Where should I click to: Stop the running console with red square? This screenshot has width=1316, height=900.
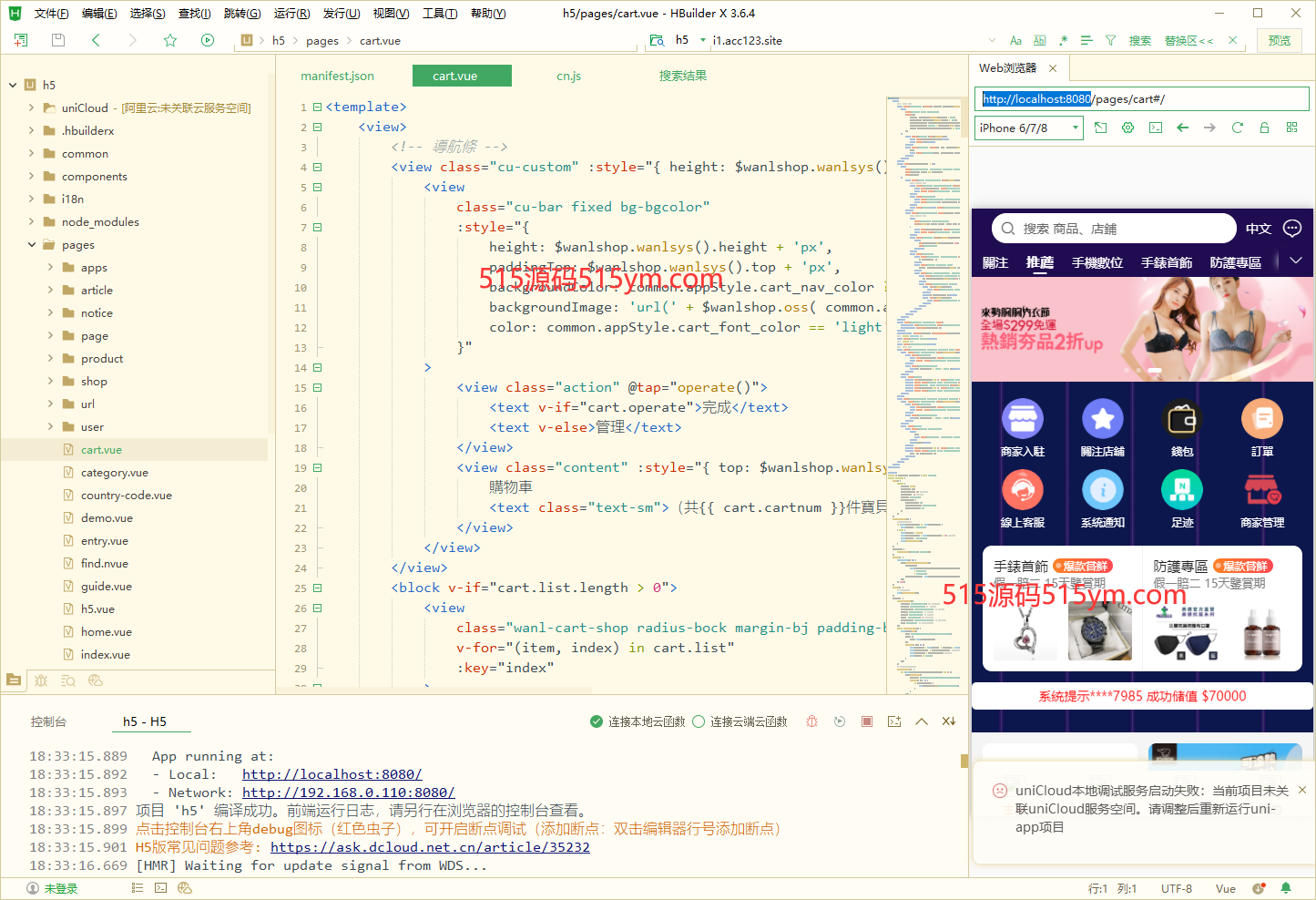[867, 721]
